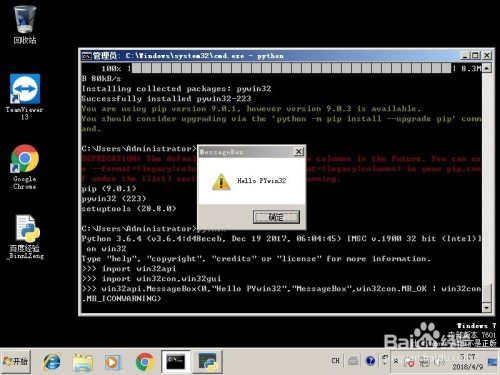Click the Show Desktop tray icon

(x=492, y=362)
